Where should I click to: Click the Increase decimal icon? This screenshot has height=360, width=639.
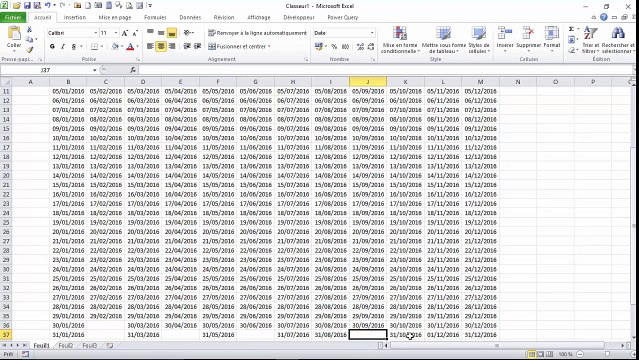click(360, 46)
